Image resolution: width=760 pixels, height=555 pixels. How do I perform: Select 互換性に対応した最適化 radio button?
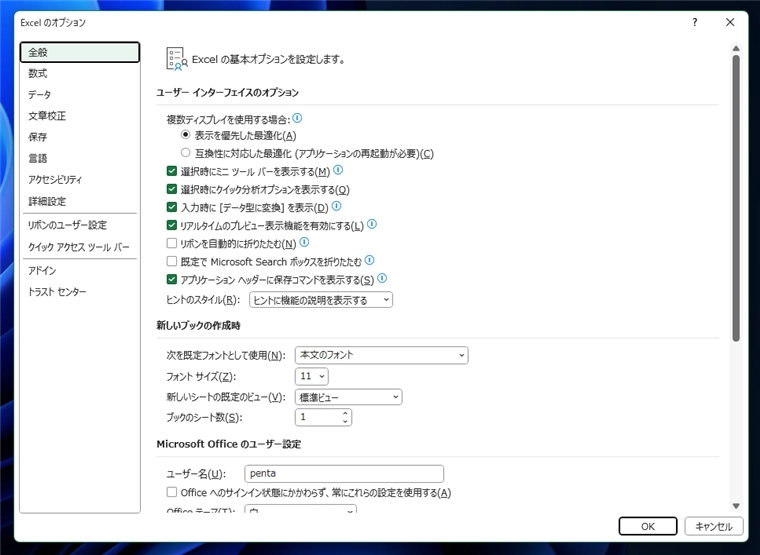coord(185,153)
